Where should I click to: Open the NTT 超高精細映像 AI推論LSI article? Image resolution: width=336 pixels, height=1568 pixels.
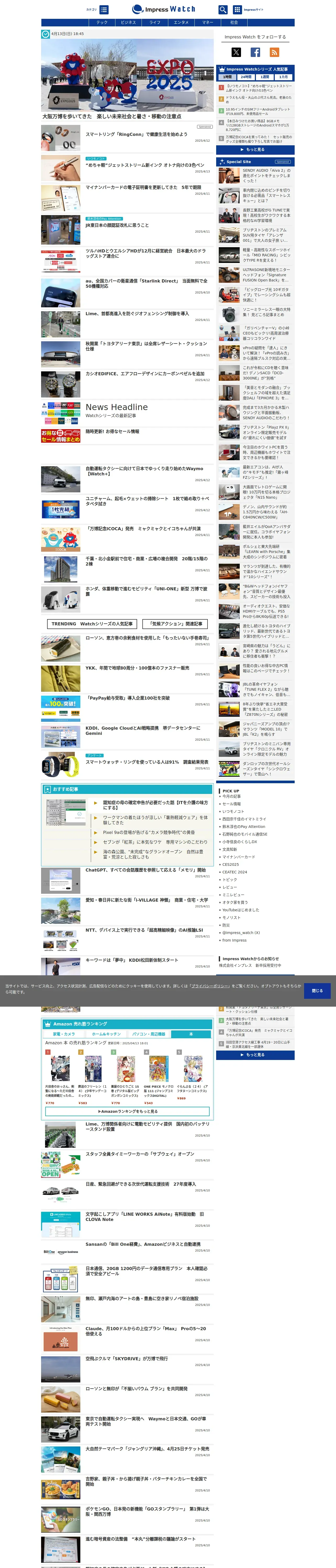(x=144, y=930)
